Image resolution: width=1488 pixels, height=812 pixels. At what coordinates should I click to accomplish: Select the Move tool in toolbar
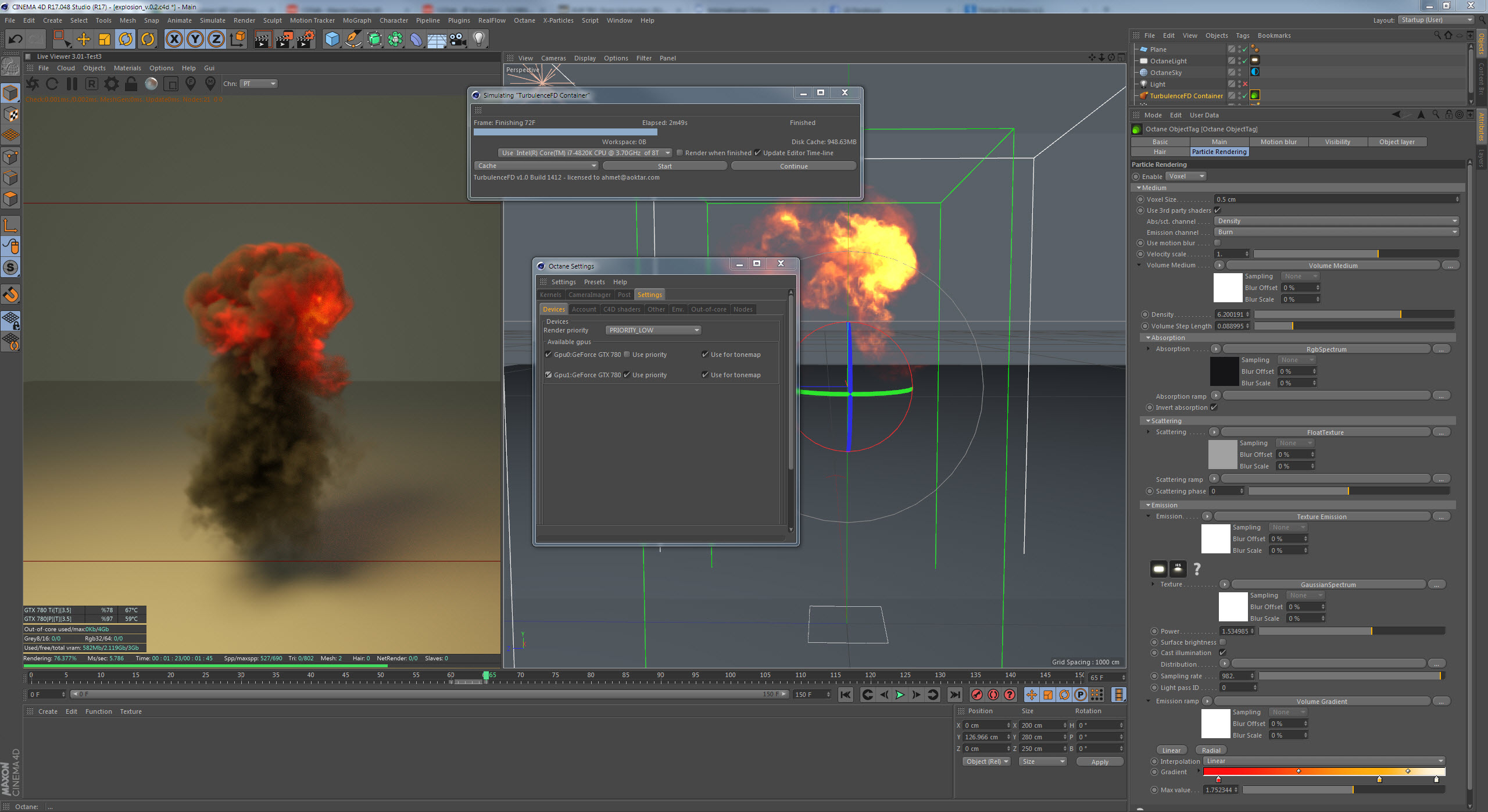[84, 39]
